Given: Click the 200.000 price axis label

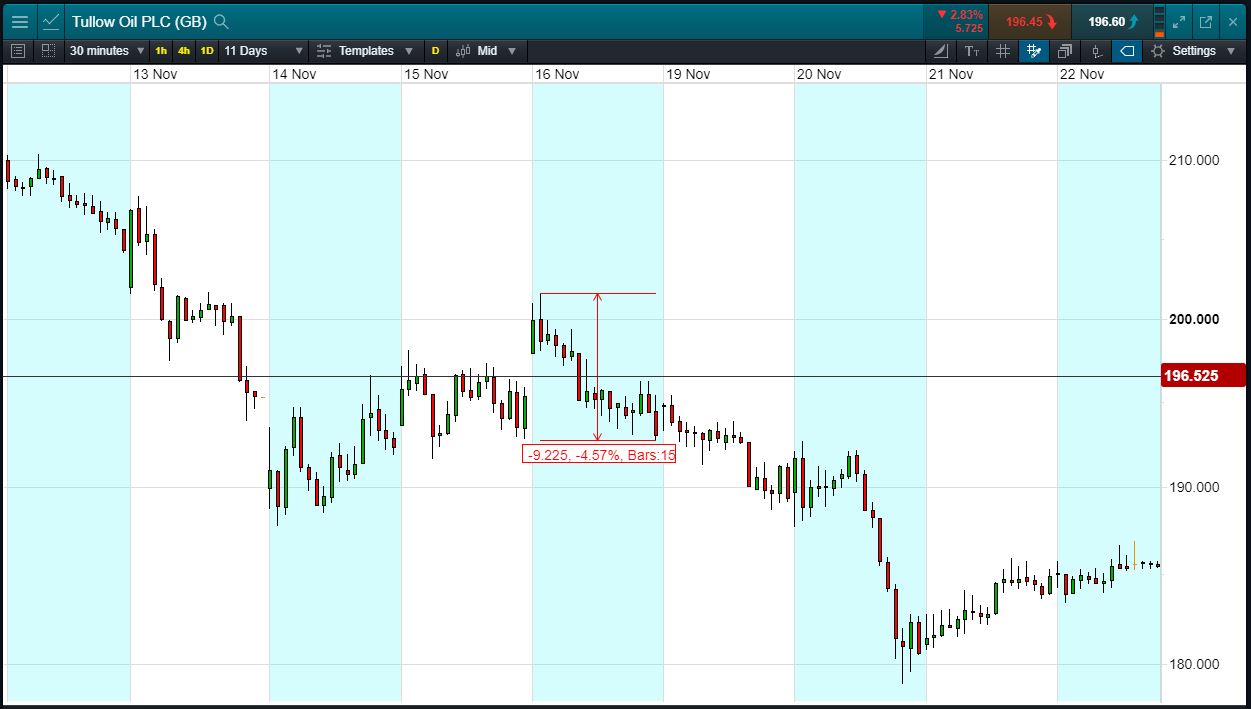Looking at the screenshot, I should coord(1194,319).
